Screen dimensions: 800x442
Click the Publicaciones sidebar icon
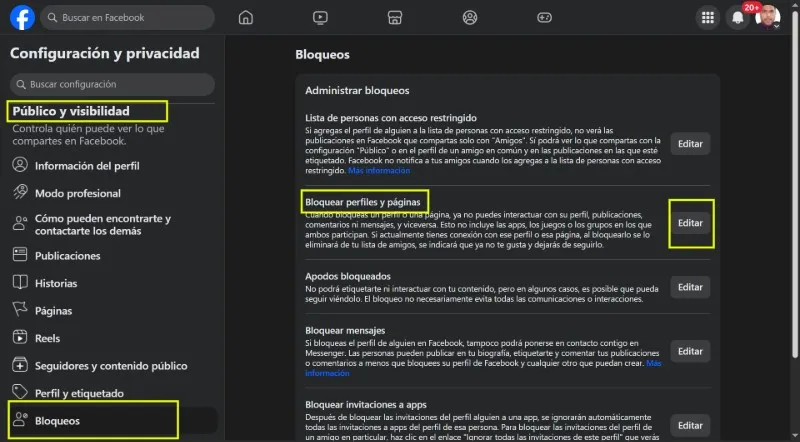pyautogui.click(x=20, y=254)
